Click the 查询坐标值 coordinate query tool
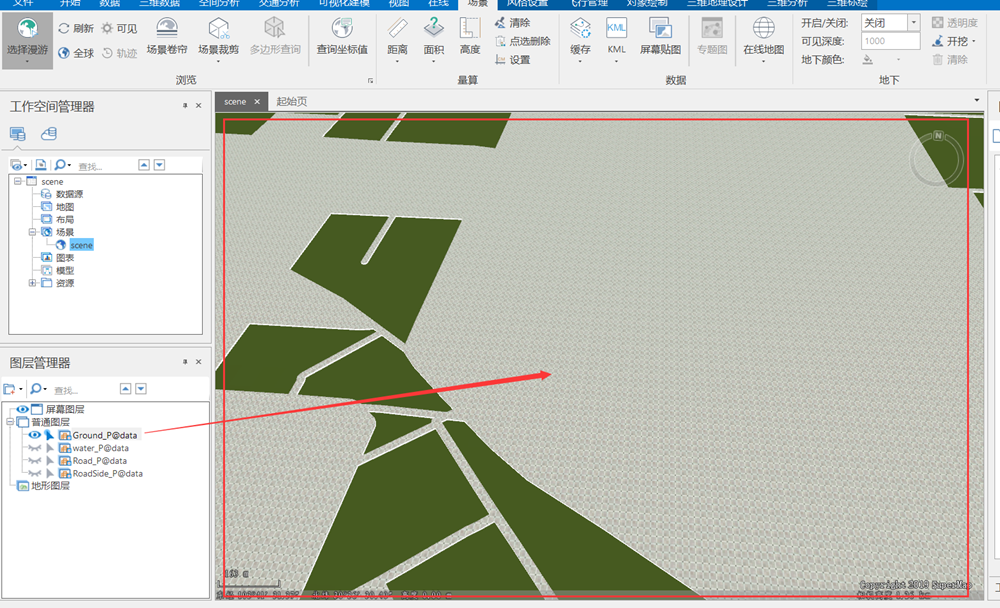 342,37
